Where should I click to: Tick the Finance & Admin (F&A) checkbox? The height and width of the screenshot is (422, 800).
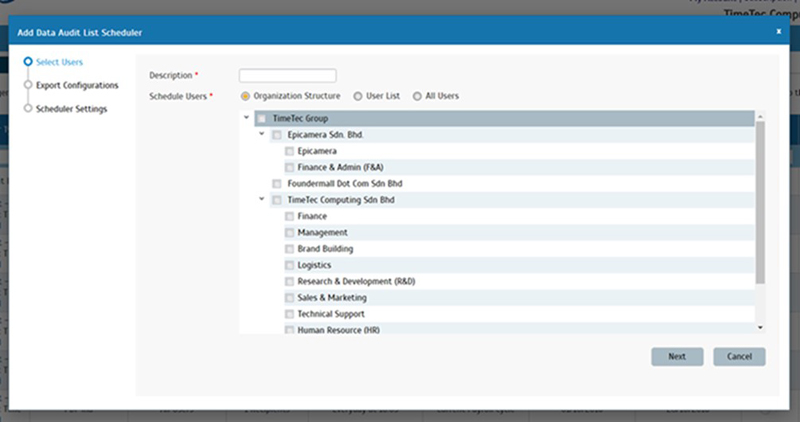pyautogui.click(x=289, y=167)
